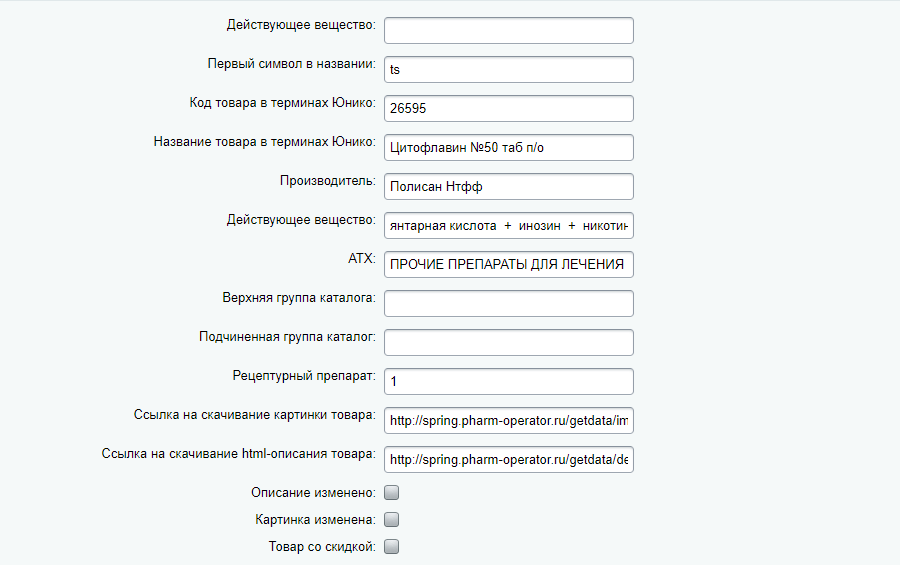This screenshot has width=900, height=565.
Task: Enable the Товар со скидкой checkbox
Action: coord(391,547)
